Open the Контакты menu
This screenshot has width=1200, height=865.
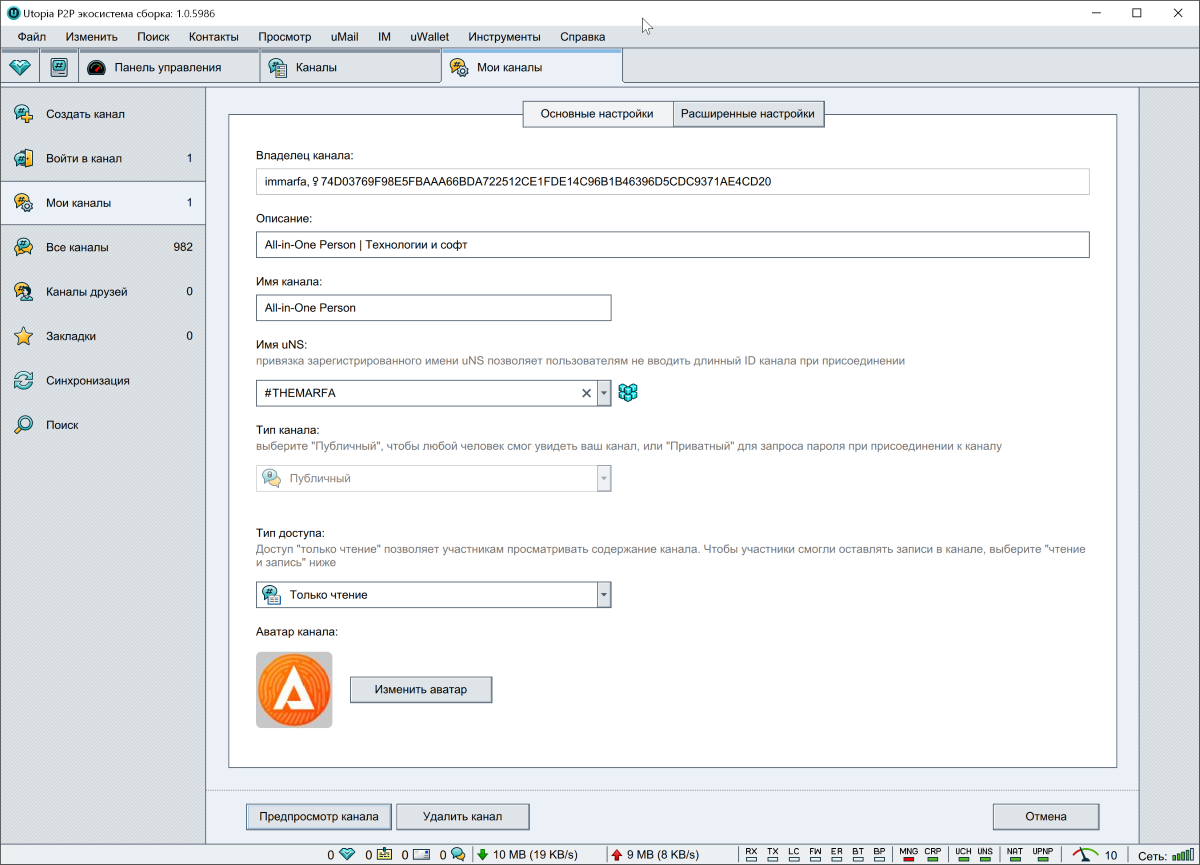pos(214,37)
